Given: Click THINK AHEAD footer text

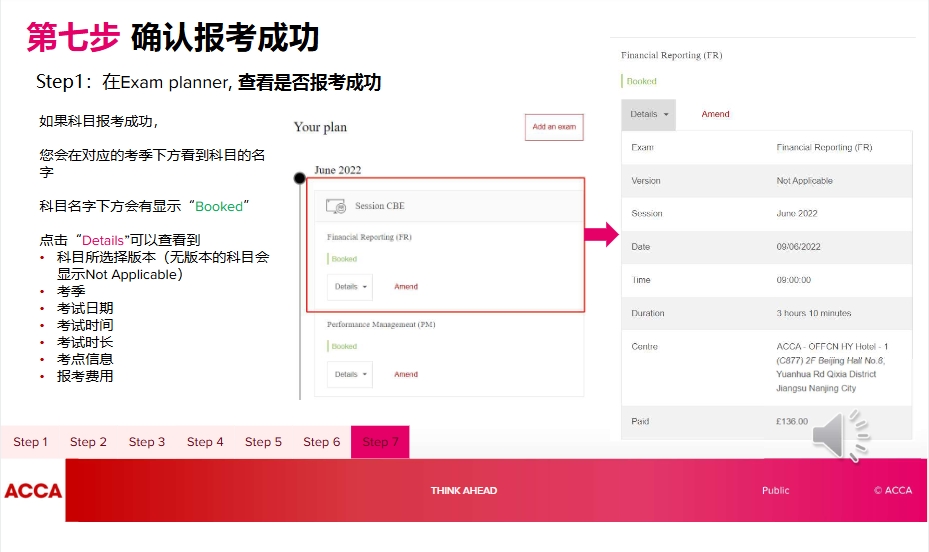Looking at the screenshot, I should coord(464,490).
